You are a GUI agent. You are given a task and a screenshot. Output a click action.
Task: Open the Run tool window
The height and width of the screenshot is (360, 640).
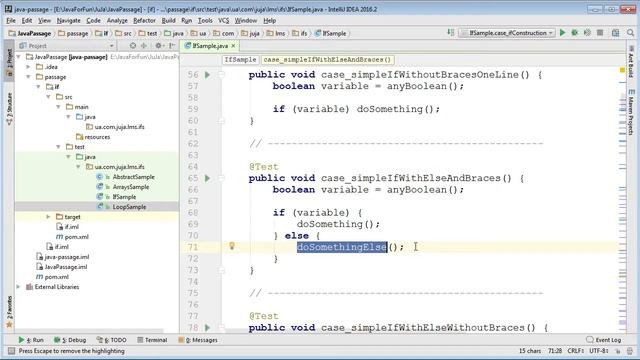[x=31, y=340]
